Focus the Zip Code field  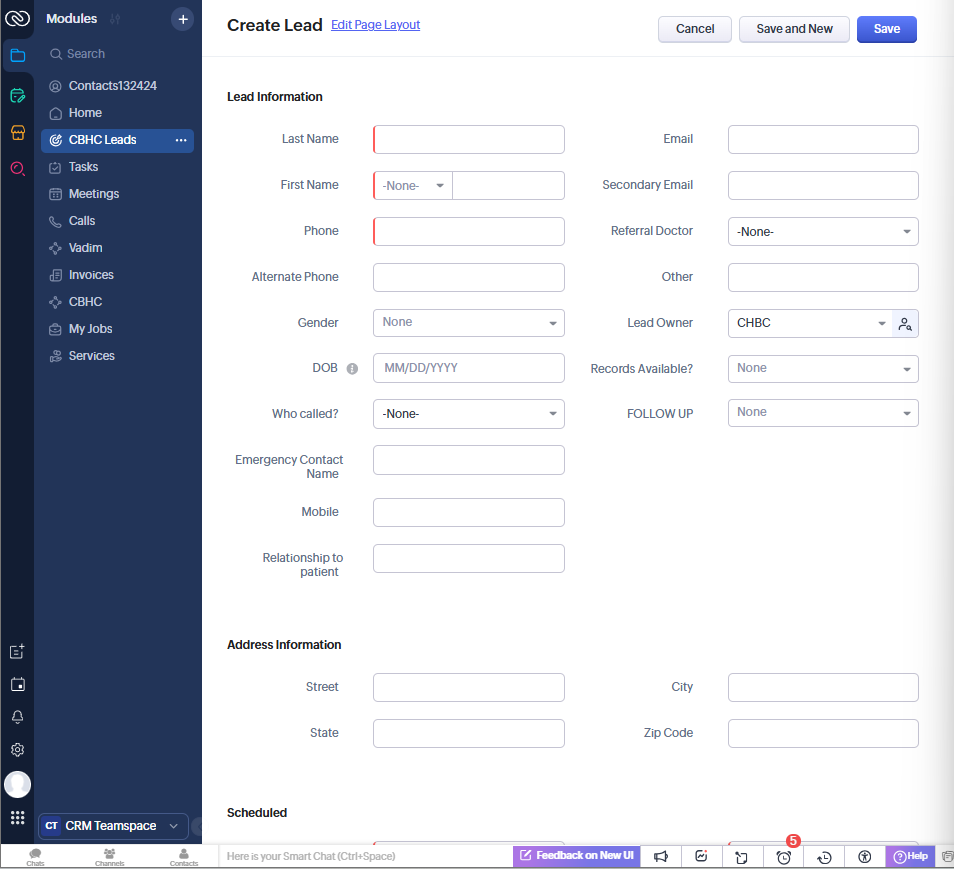[823, 734]
